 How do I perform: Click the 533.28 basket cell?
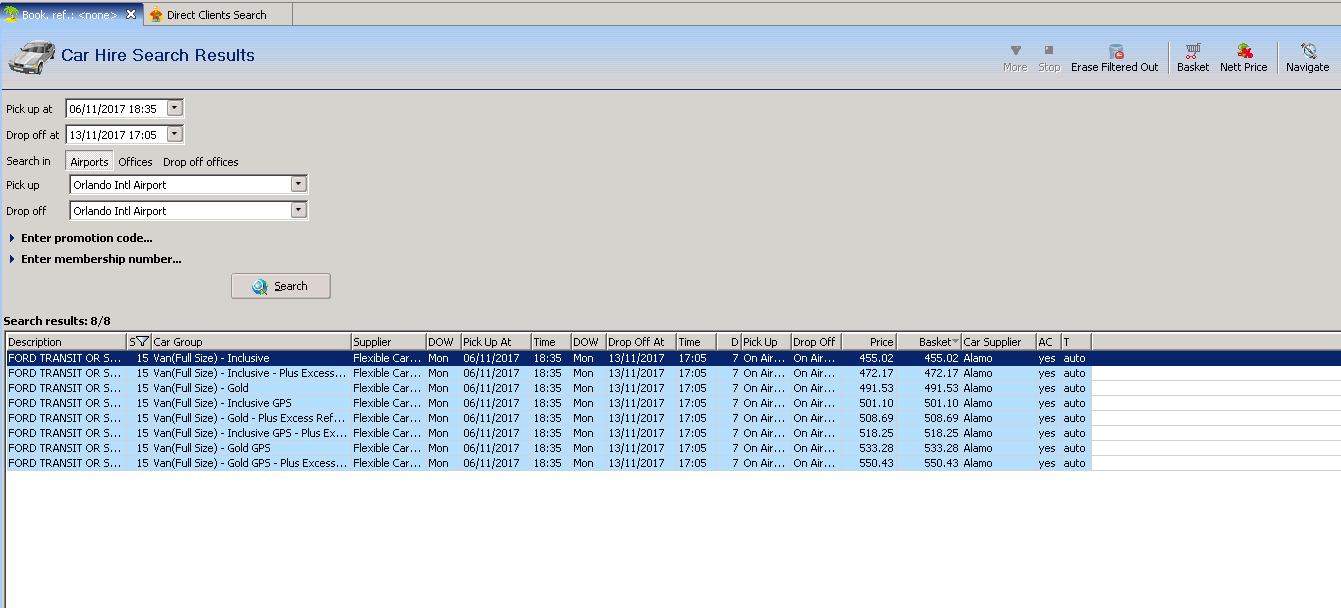(x=929, y=448)
